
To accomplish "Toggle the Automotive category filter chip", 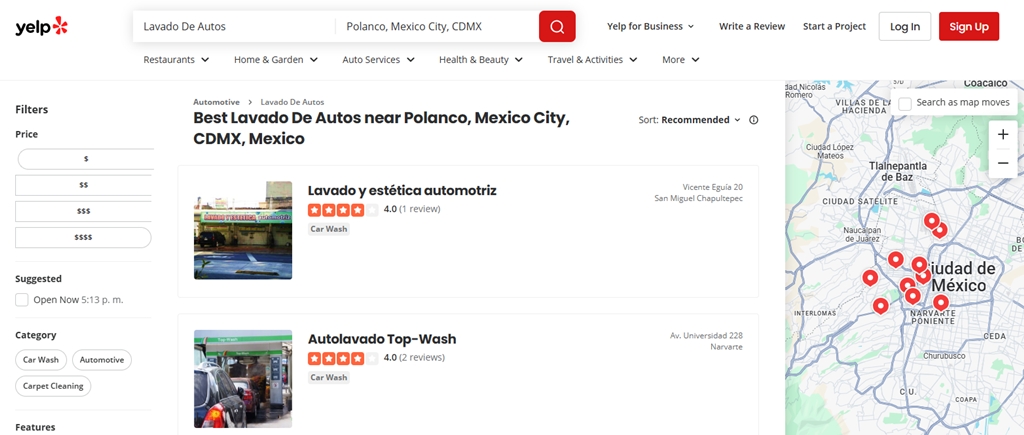I will pos(102,360).
